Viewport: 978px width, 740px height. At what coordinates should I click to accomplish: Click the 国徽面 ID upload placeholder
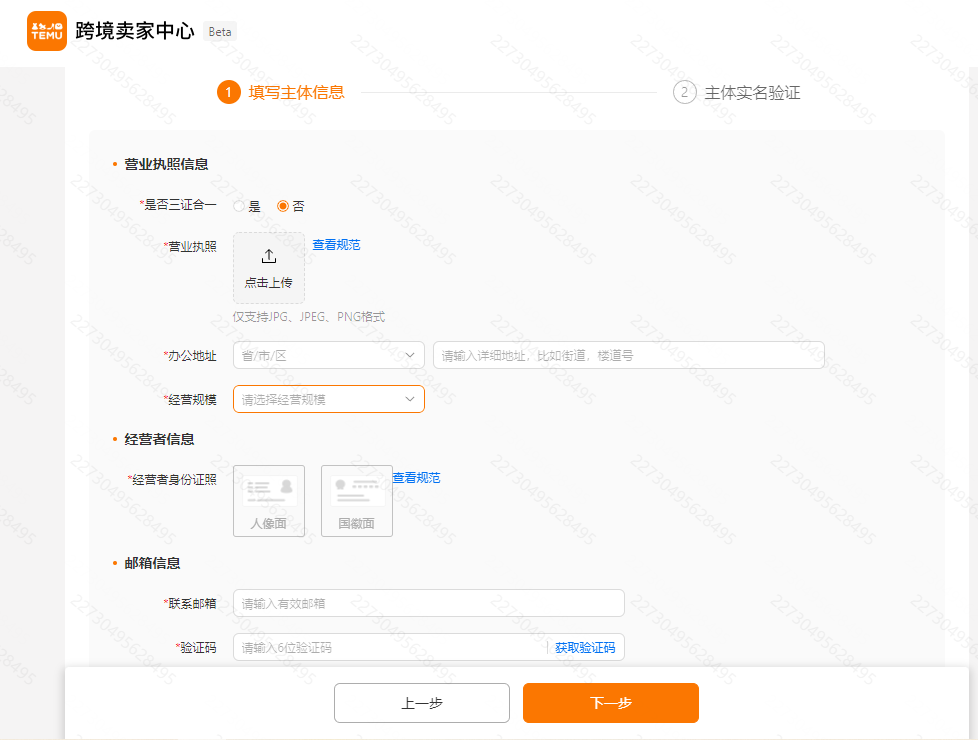click(356, 500)
